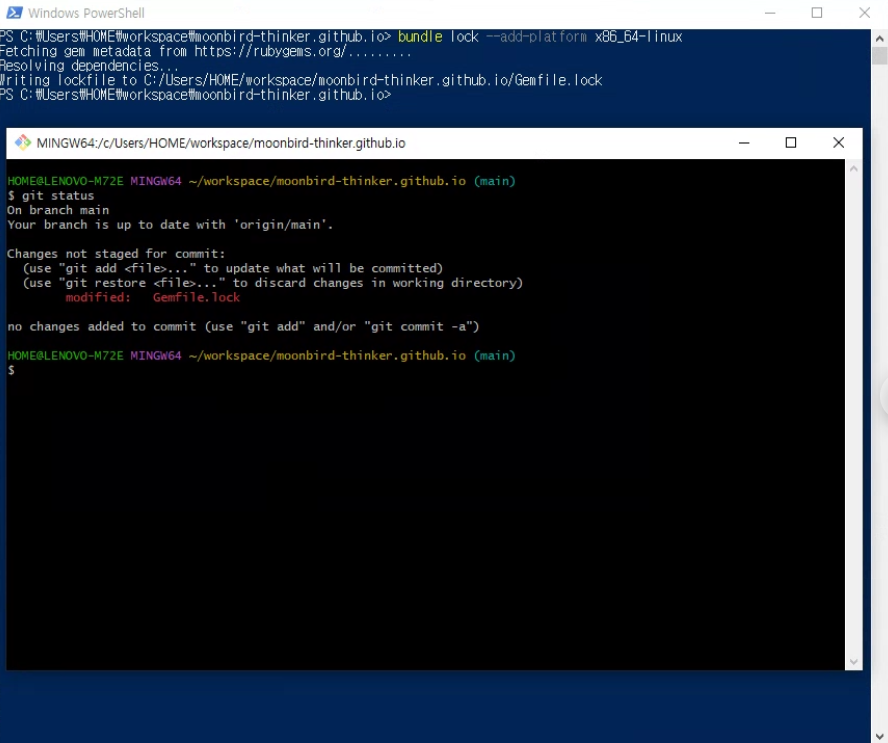Click PowerShell scrollbar thumb
Viewport: 888px width, 743px height.
pyautogui.click(x=880, y=56)
